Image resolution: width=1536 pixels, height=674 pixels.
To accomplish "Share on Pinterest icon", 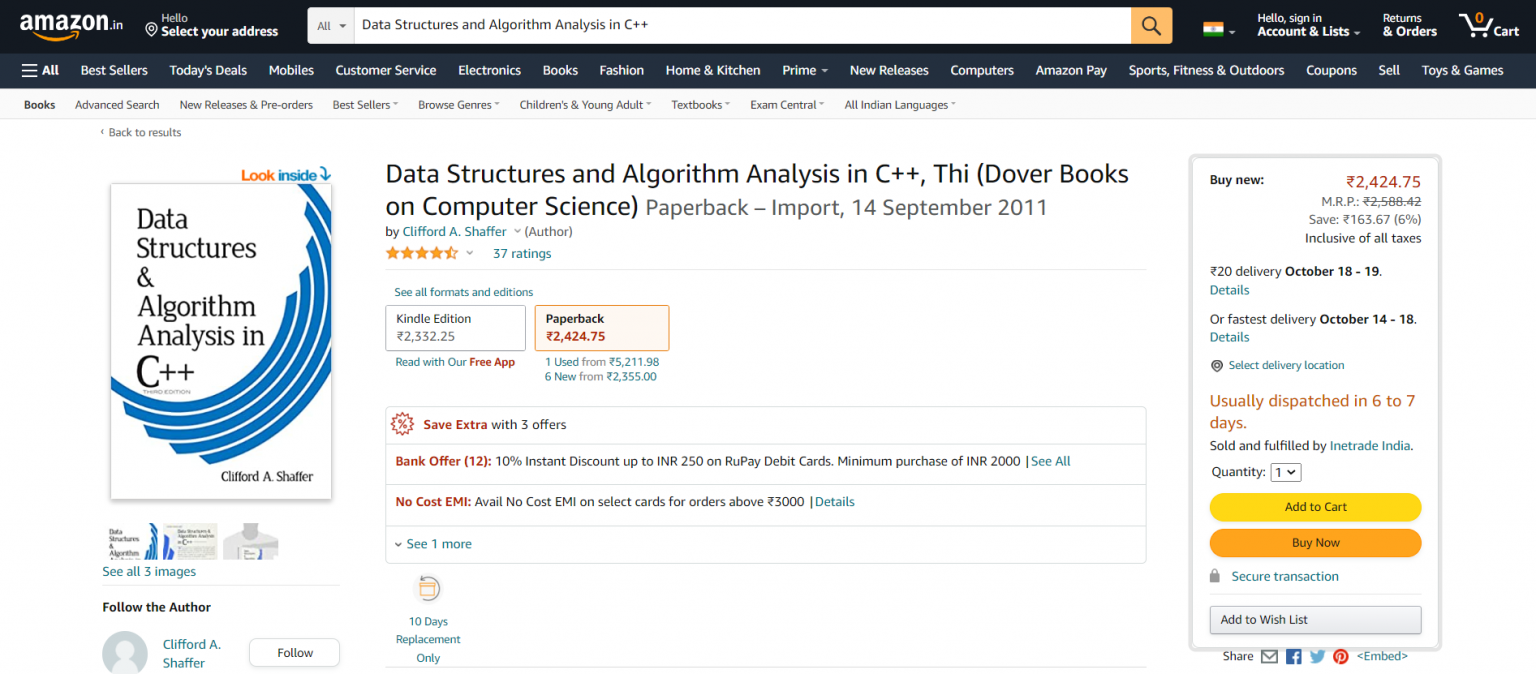I will coord(1341,657).
